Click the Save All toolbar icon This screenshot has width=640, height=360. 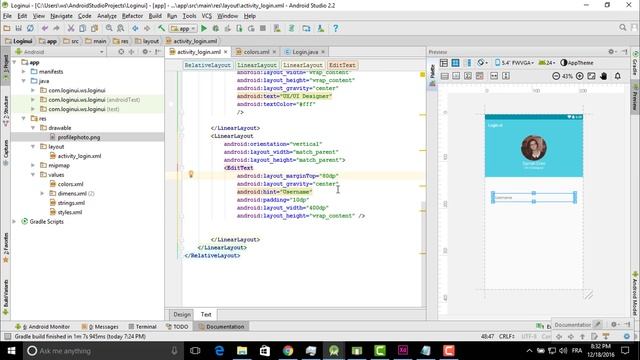[x=18, y=28]
